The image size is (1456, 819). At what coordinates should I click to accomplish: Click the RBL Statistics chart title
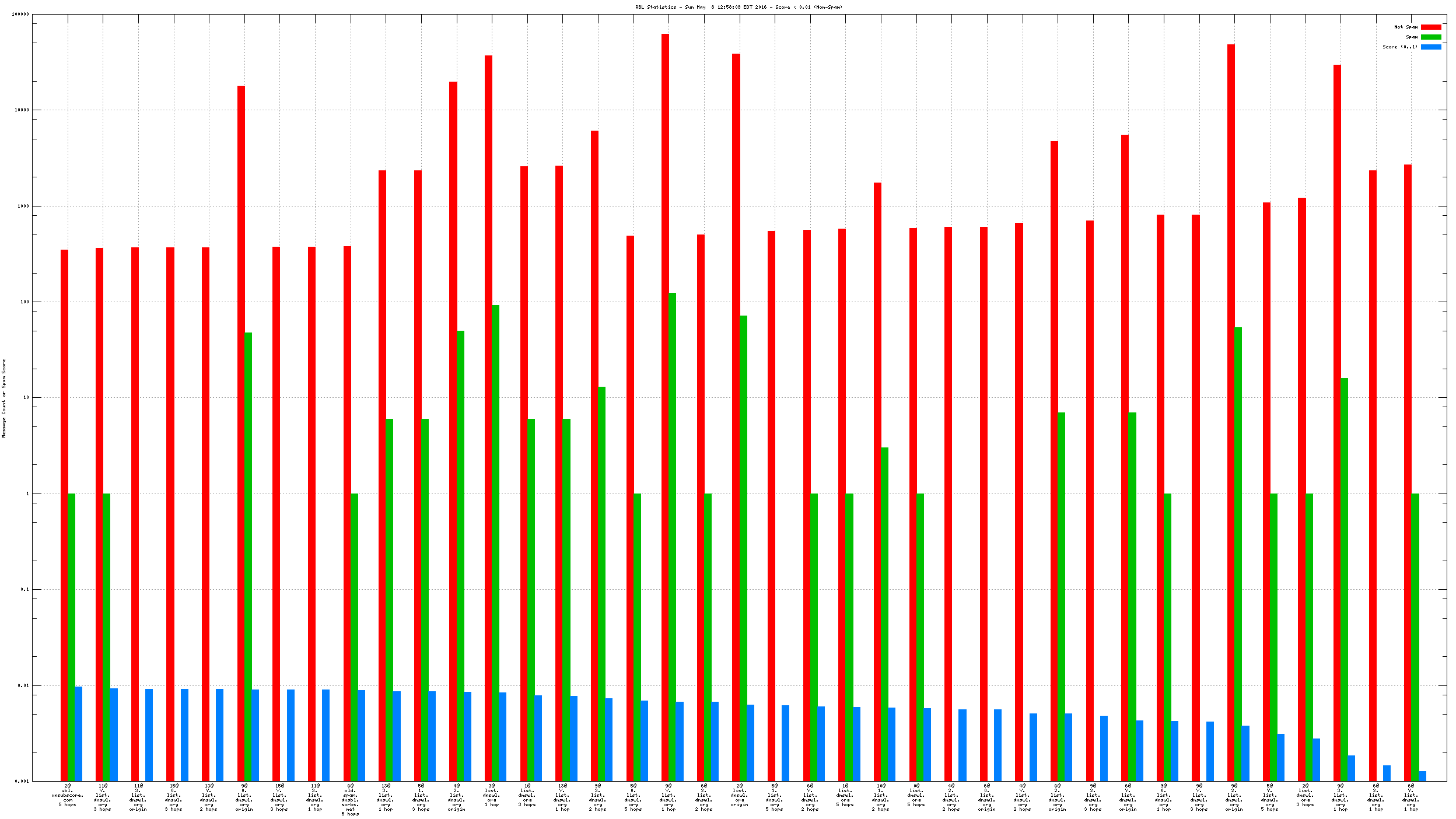(x=738, y=7)
